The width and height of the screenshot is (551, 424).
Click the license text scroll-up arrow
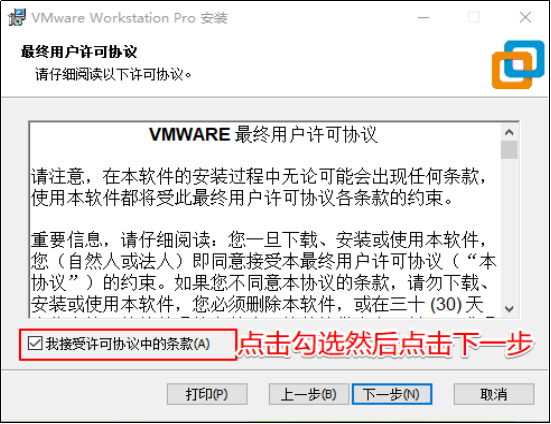(509, 132)
